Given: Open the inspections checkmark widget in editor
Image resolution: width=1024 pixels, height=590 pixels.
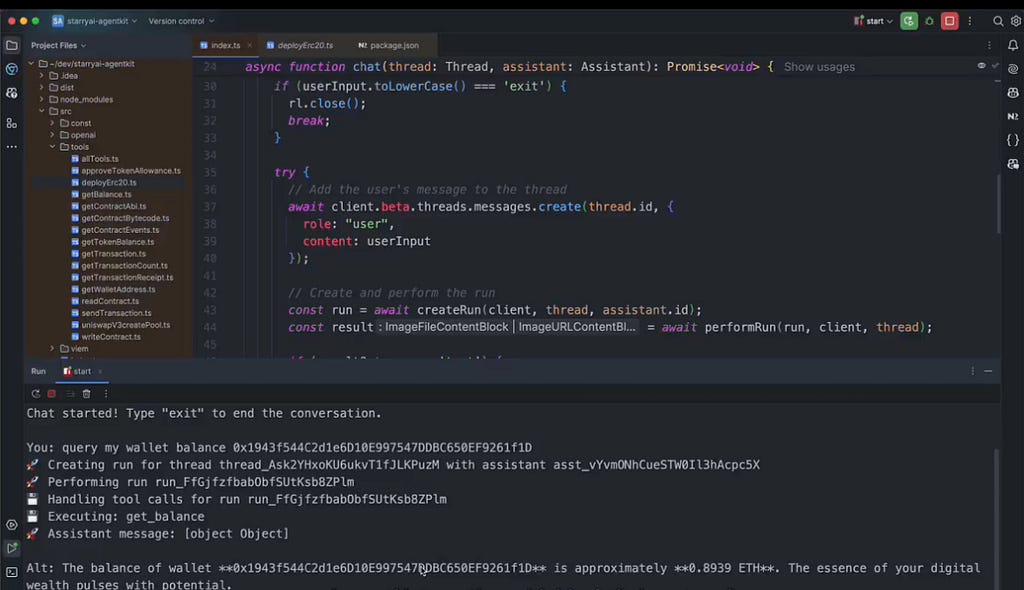Looking at the screenshot, I should coord(995,65).
